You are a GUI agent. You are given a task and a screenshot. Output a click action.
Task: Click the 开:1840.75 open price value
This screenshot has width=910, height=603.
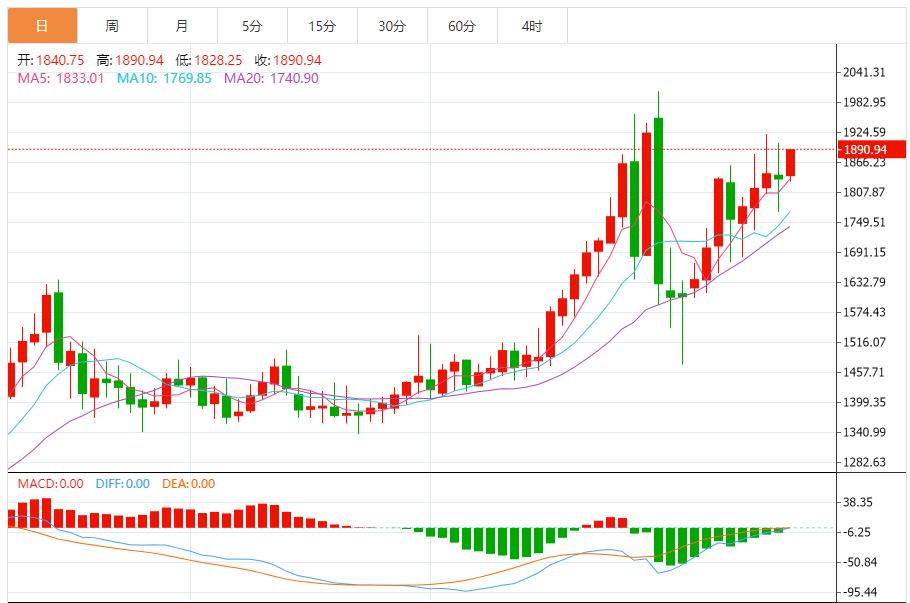(50, 60)
